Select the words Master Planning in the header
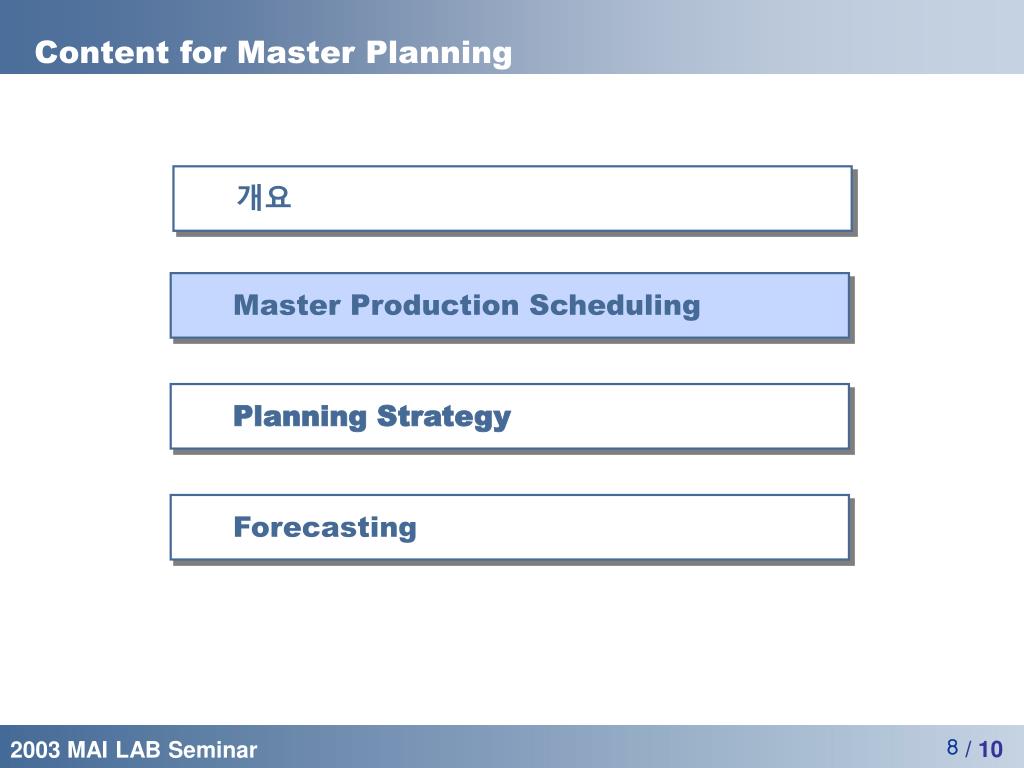The width and height of the screenshot is (1024, 768). point(374,53)
